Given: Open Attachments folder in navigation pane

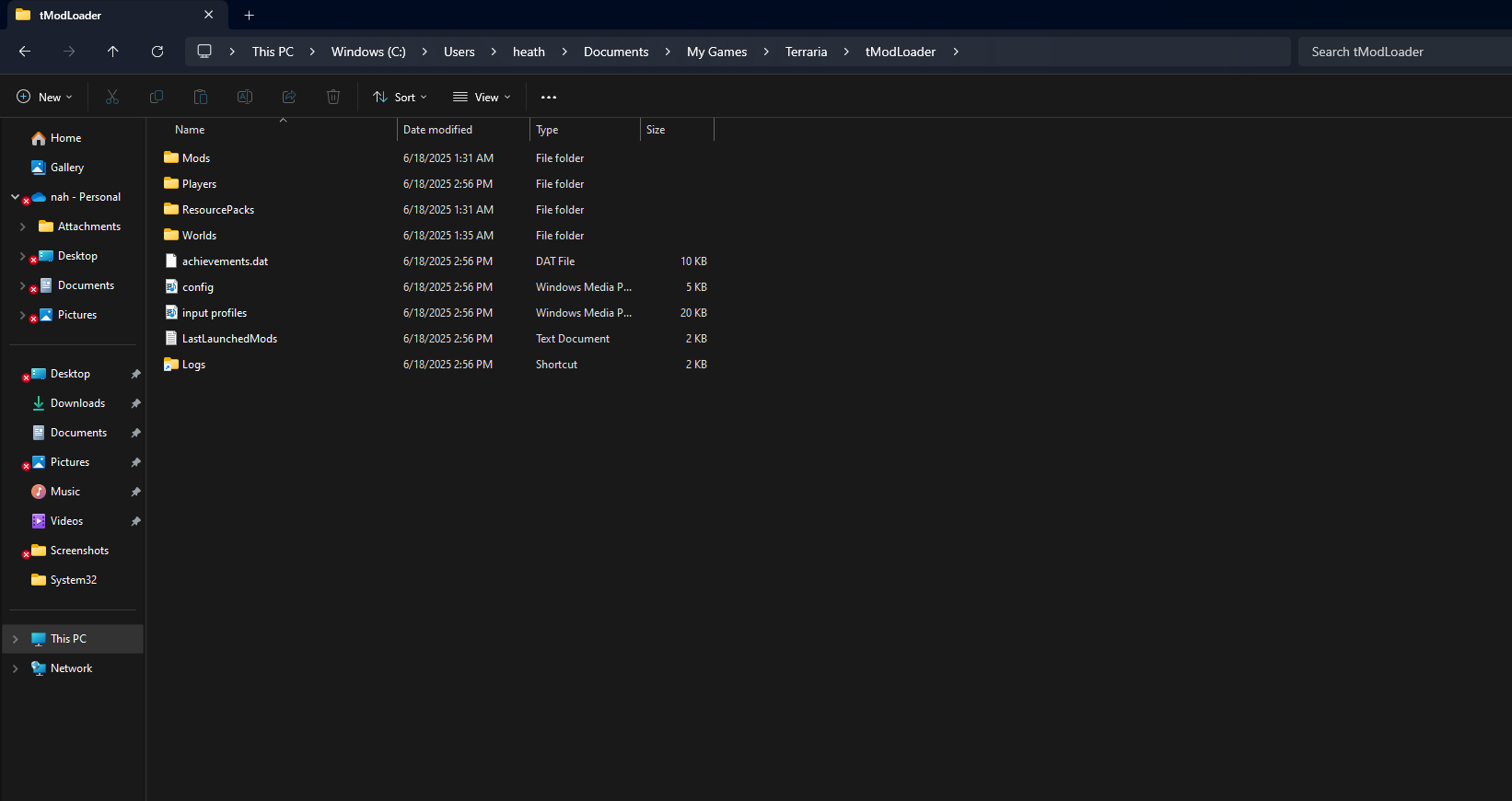Looking at the screenshot, I should [80, 226].
